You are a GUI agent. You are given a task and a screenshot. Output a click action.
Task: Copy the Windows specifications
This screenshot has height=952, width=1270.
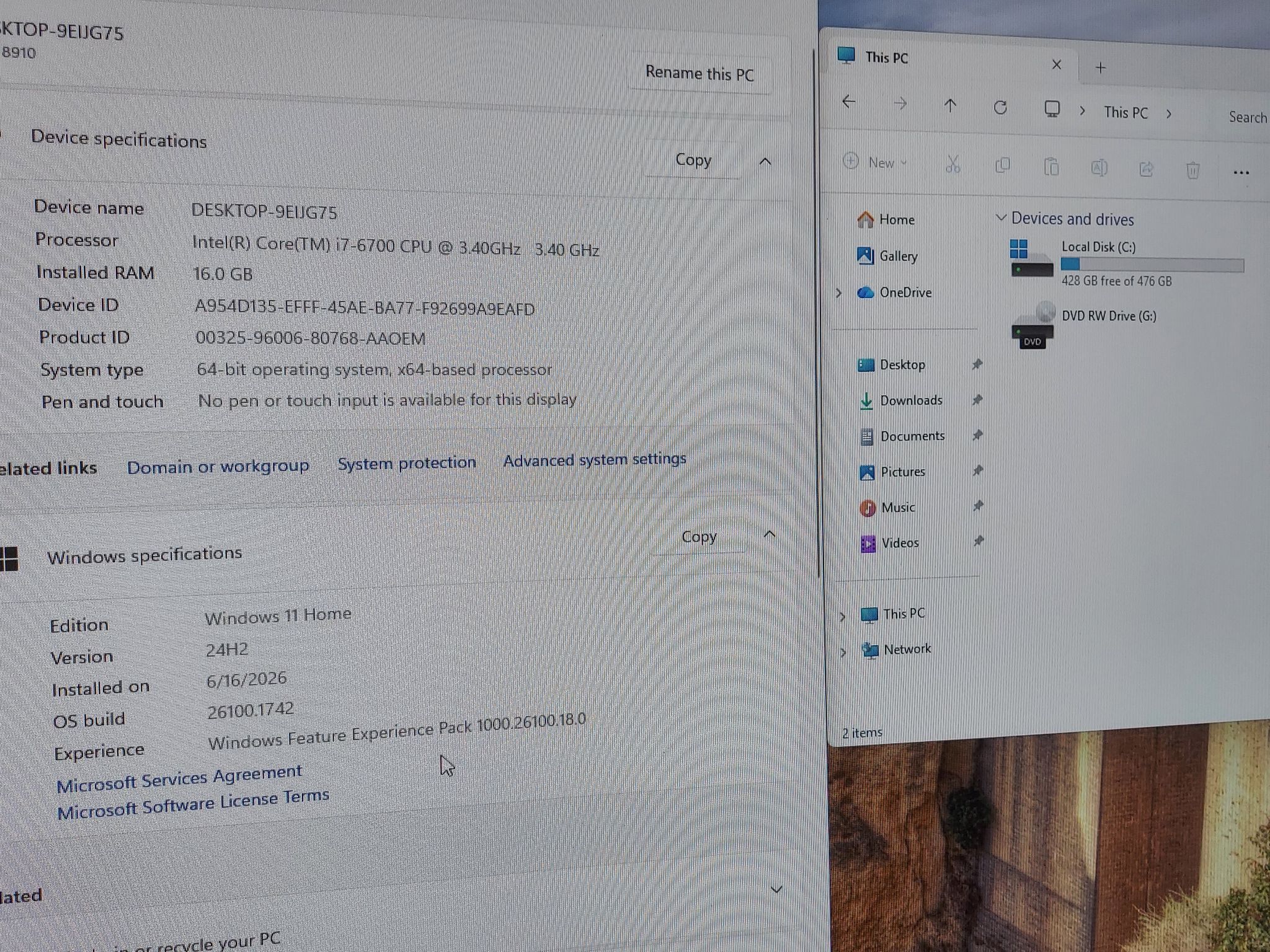[x=699, y=537]
